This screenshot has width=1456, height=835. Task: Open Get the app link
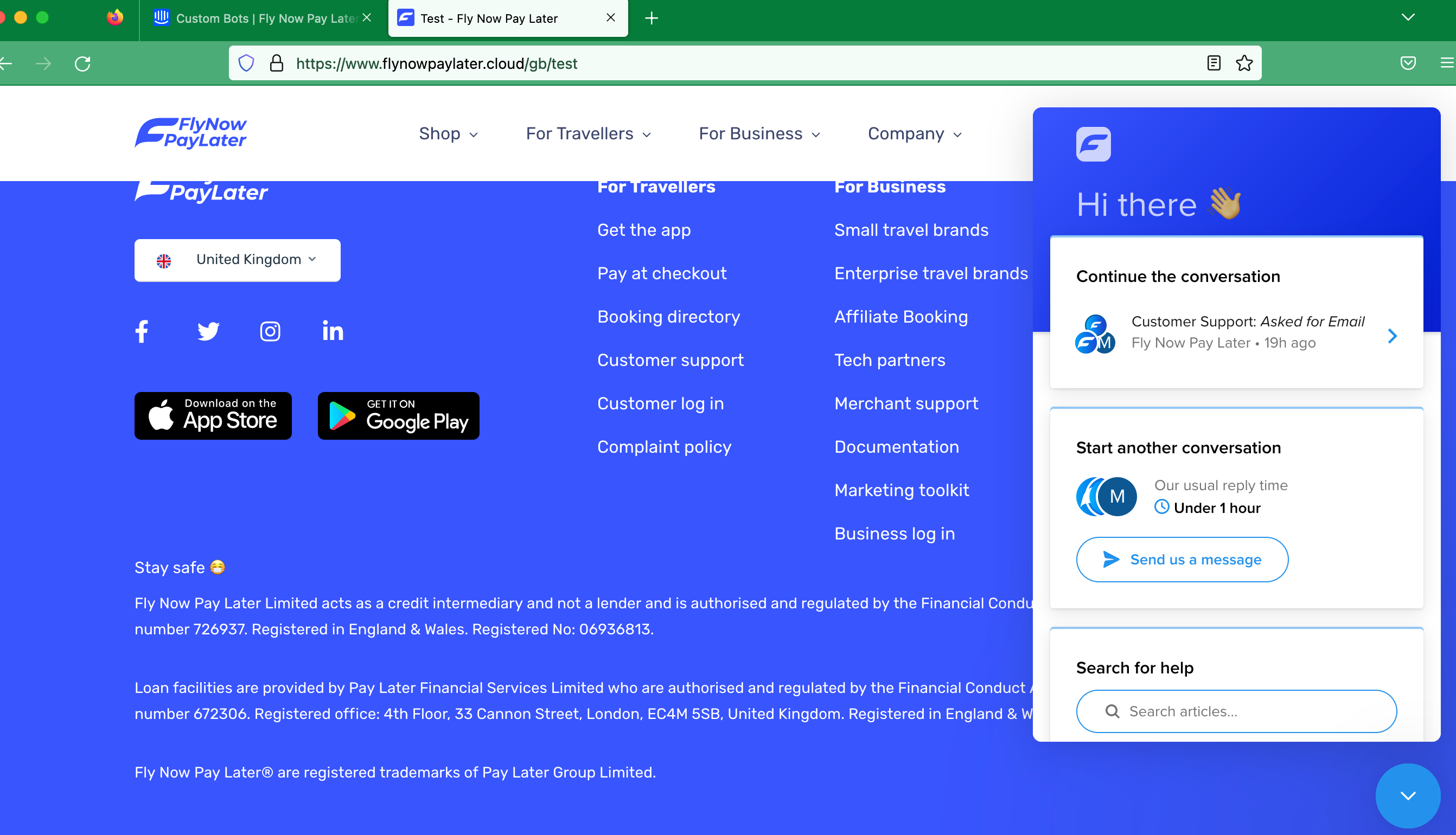[x=644, y=230]
